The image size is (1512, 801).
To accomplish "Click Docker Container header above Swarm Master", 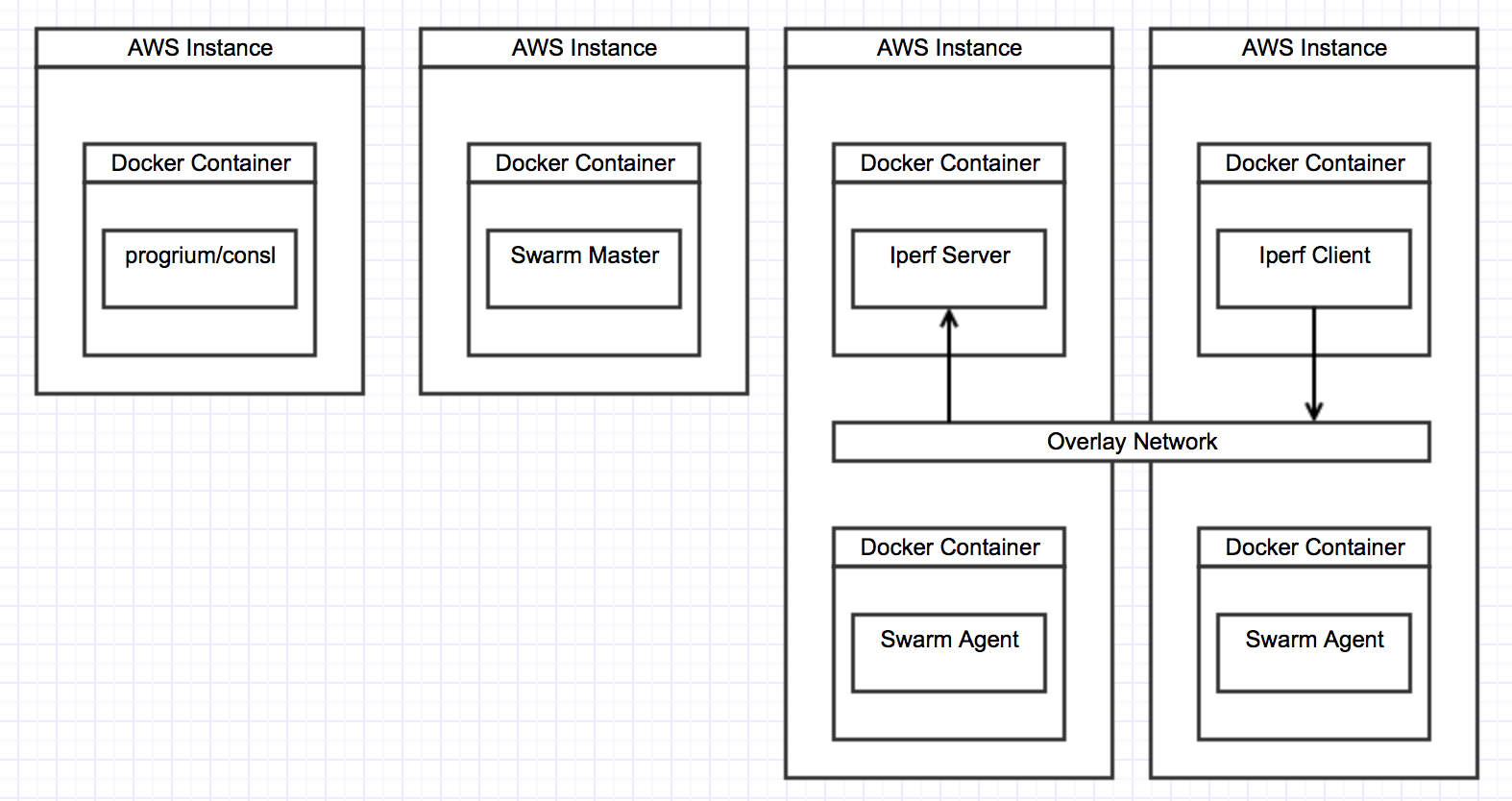I will coord(584,163).
